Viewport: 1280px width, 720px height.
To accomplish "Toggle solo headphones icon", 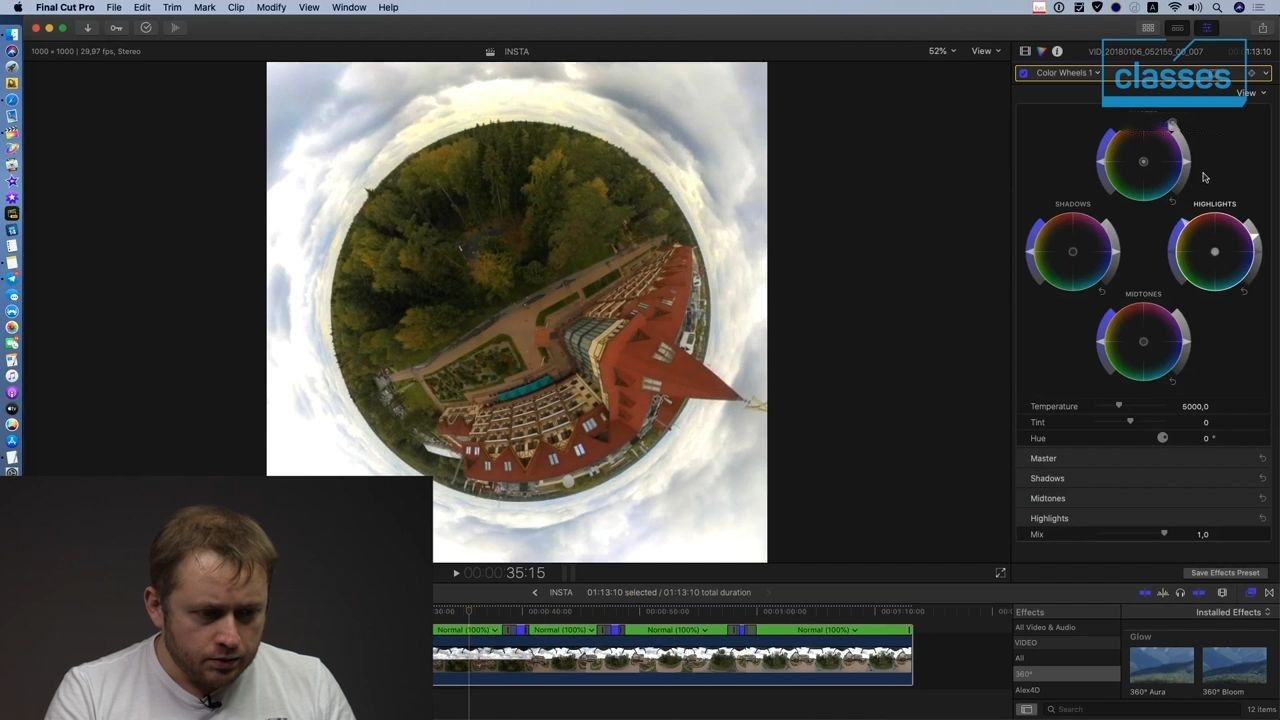I will tap(1180, 593).
